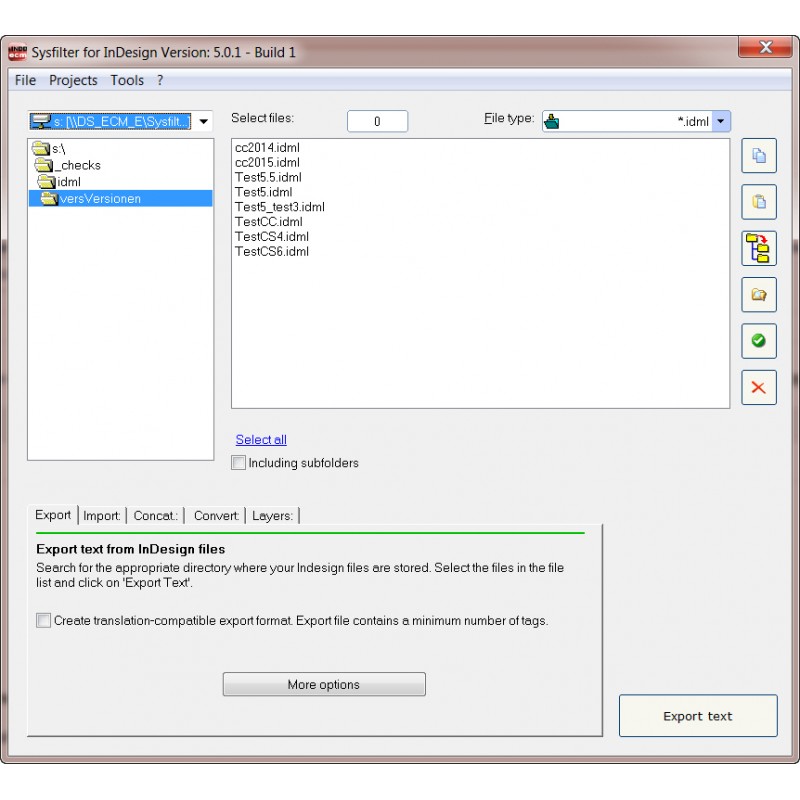The height and width of the screenshot is (800, 800).
Task: Click the red X delete icon button
Action: click(x=759, y=387)
